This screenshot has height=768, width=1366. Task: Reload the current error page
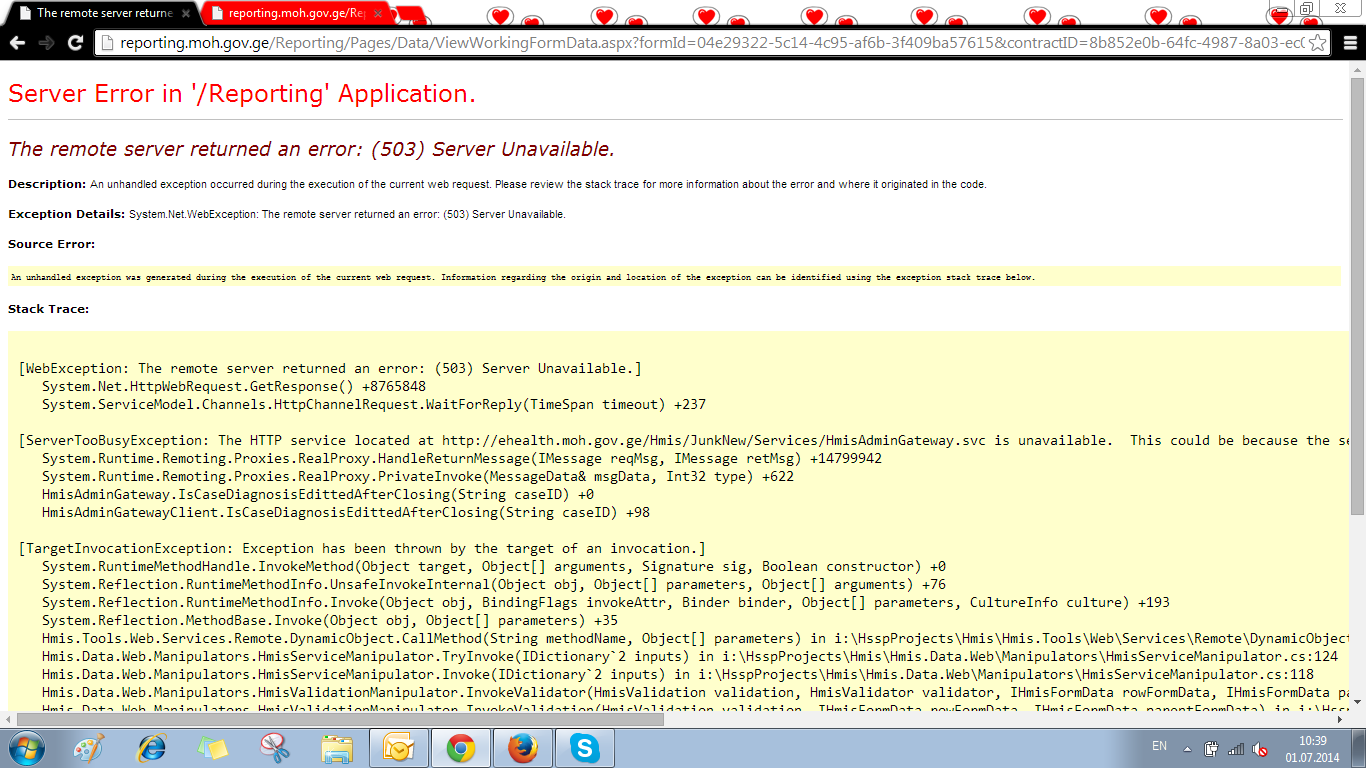point(75,42)
